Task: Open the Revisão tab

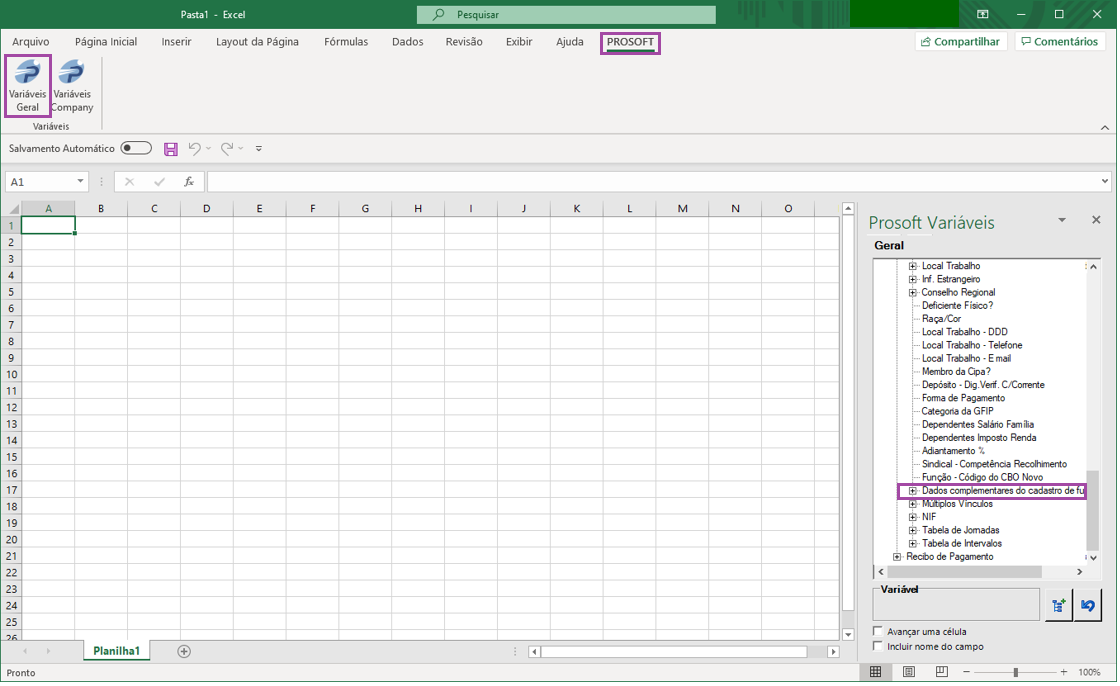Action: point(464,41)
